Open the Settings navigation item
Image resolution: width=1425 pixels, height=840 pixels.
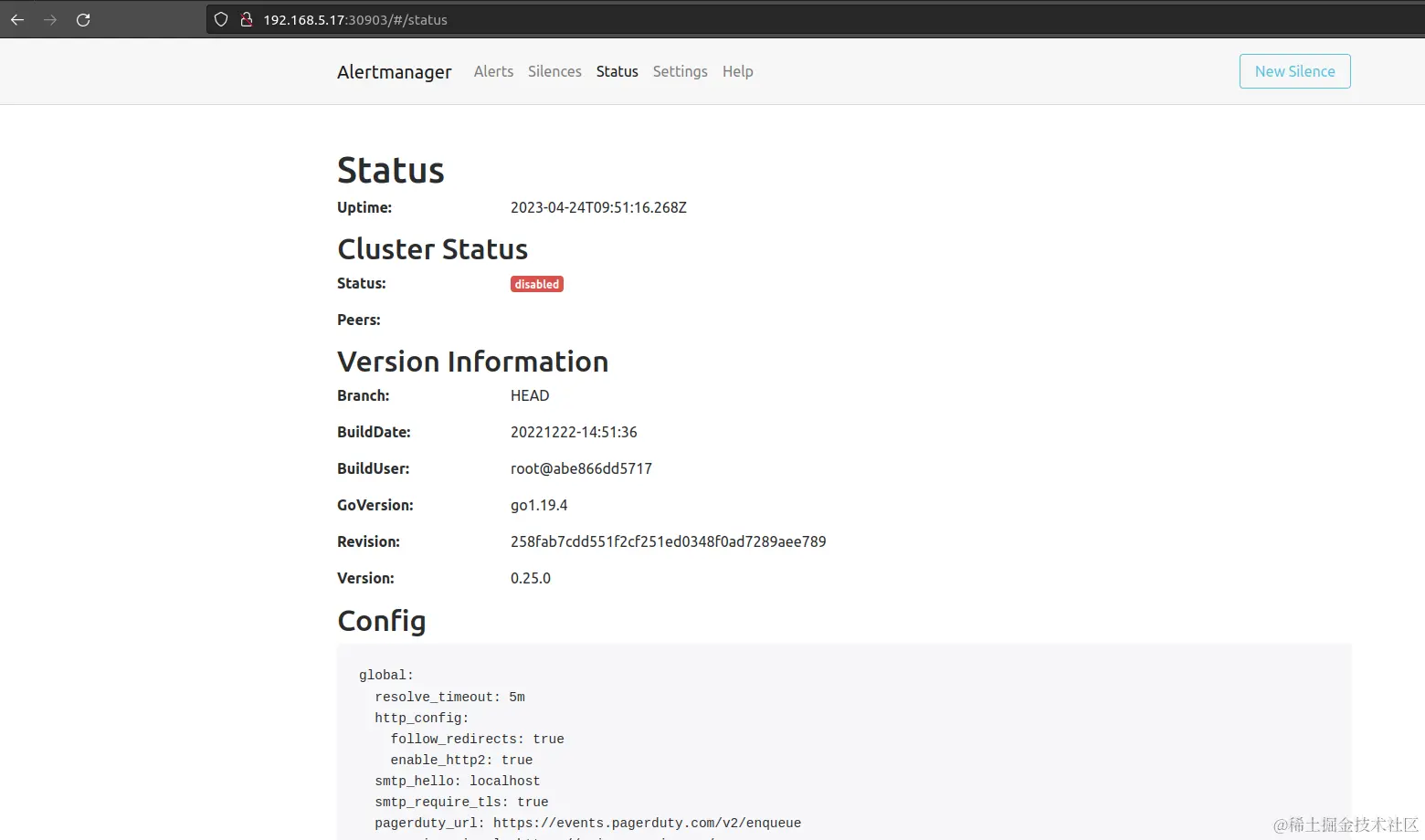[x=680, y=71]
